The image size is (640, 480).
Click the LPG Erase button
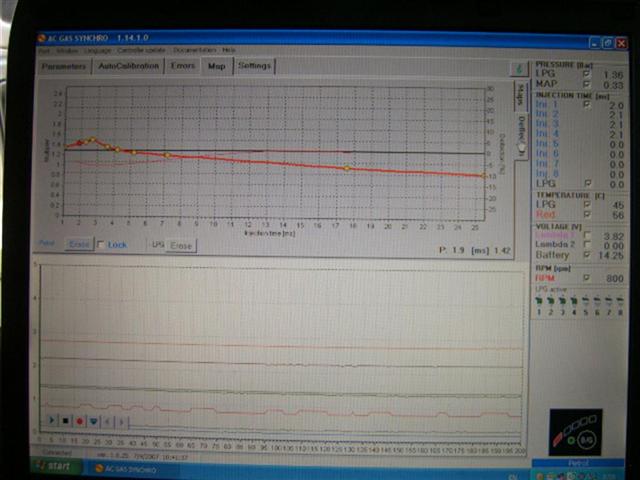[x=181, y=246]
